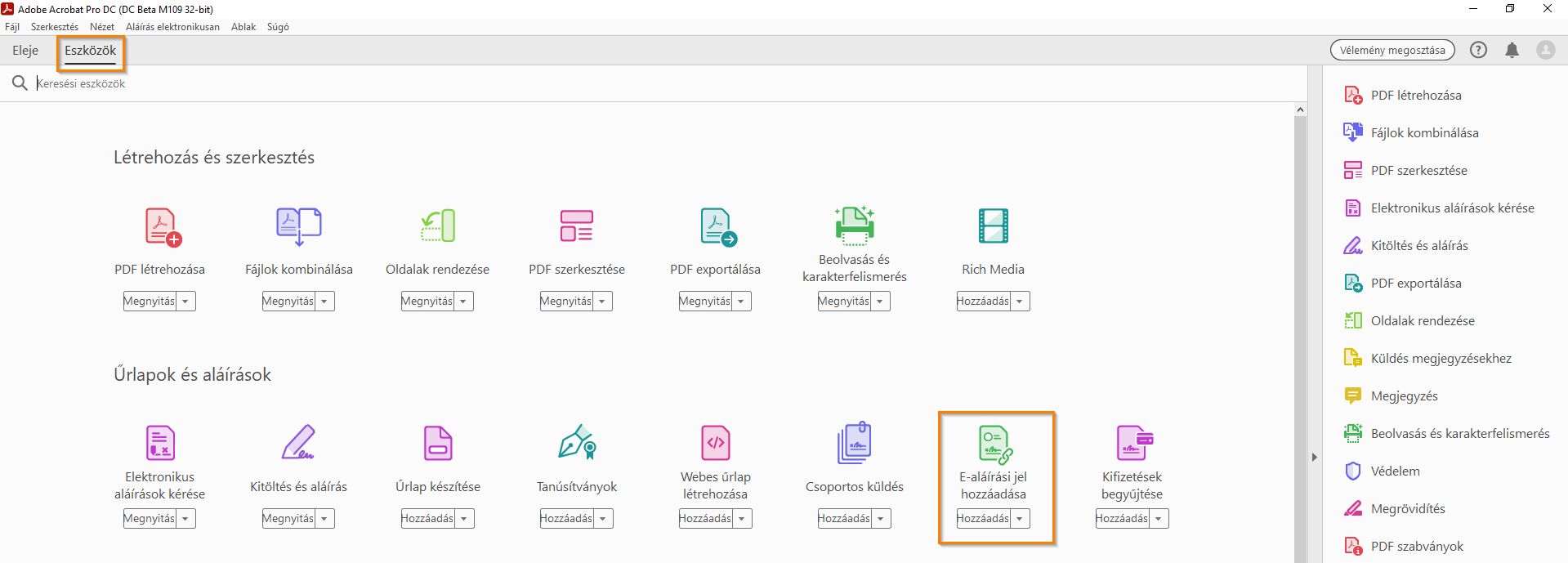Click Megnyitás under Kitöltés és aláírás

point(288,519)
